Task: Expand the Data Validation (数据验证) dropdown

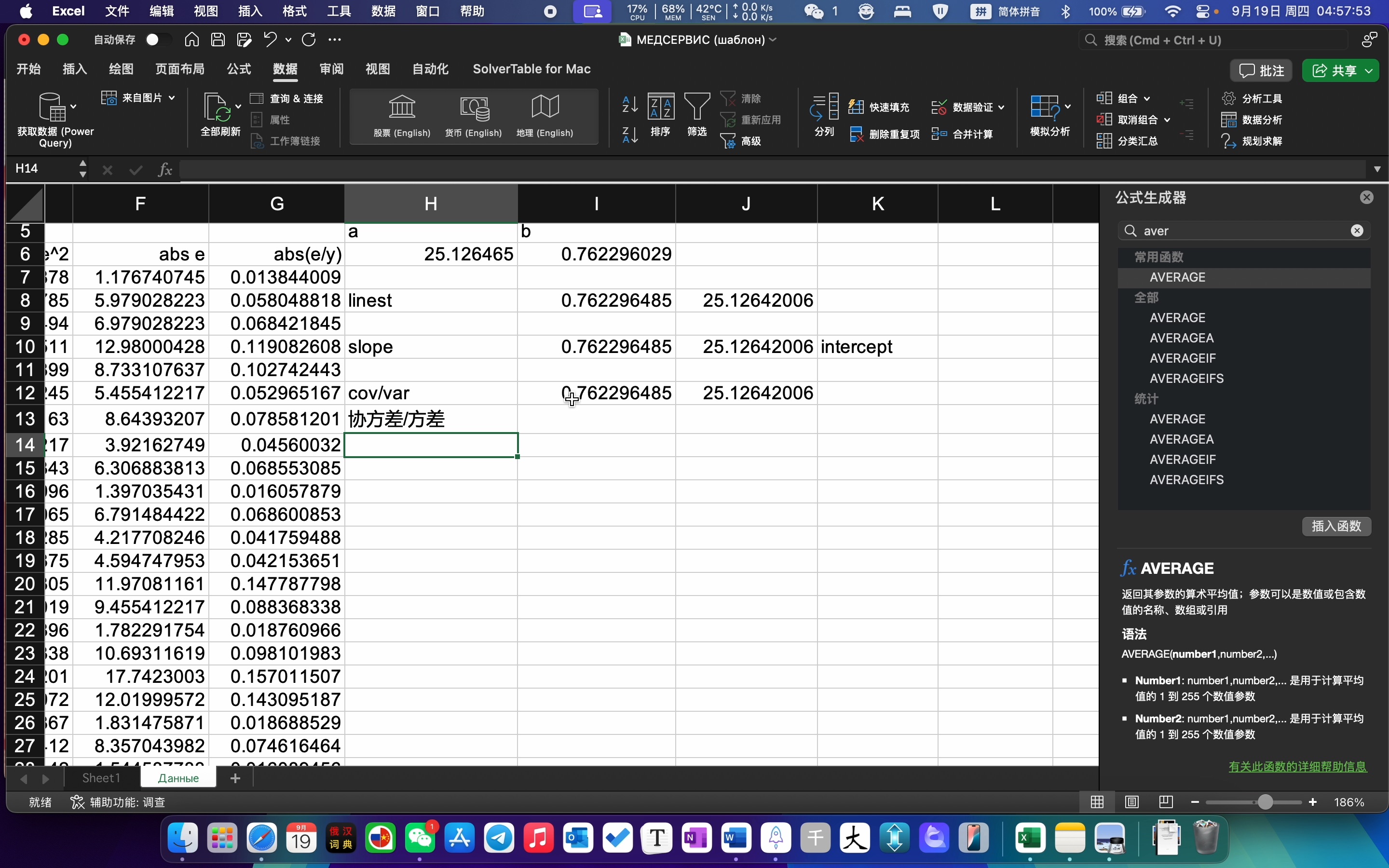Action: [x=1002, y=108]
